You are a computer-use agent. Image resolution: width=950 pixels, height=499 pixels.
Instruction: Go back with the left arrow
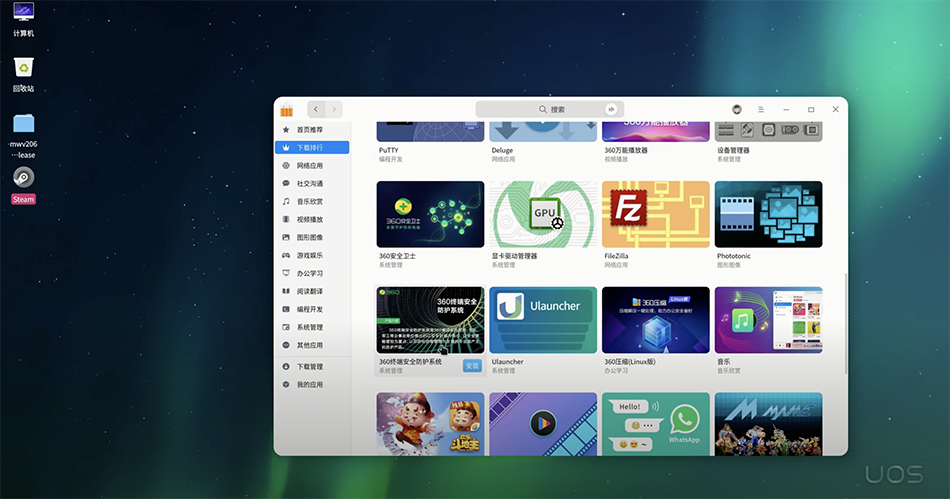(x=316, y=110)
